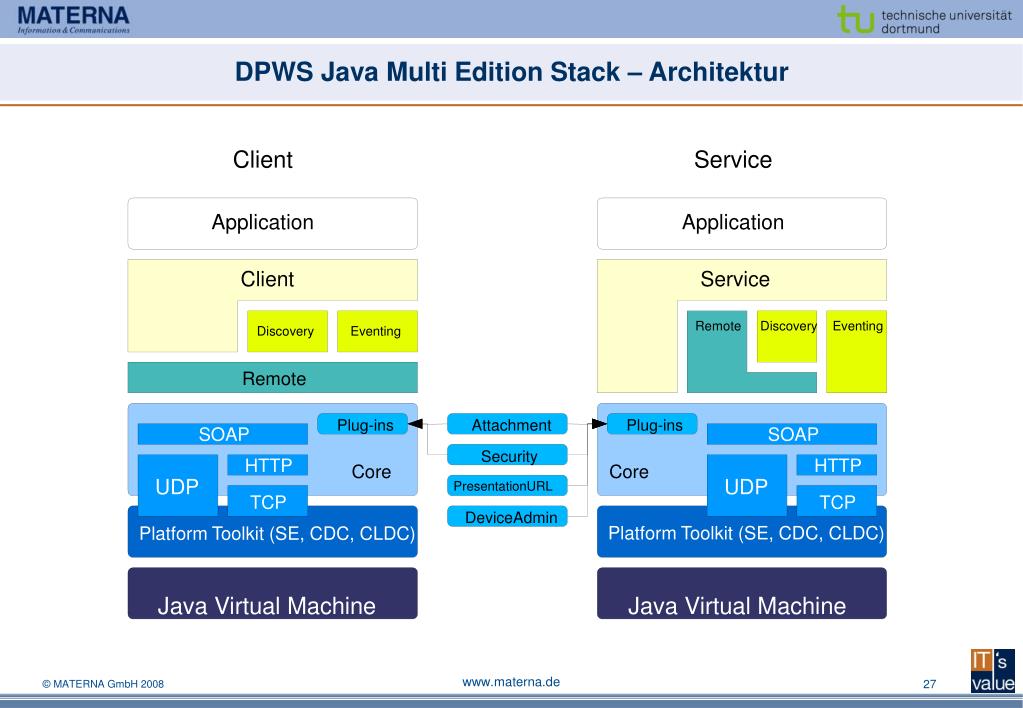Click the yellow Service layer label
This screenshot has width=1023, height=708.
tap(735, 279)
